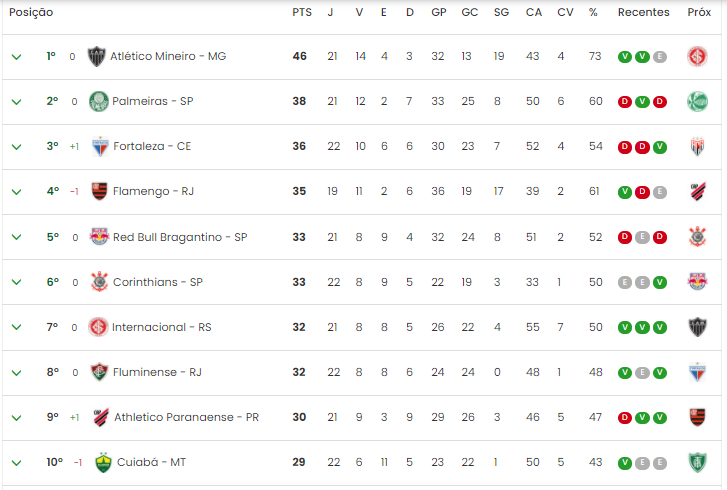
Task: Expand the Atlético Mineiro row chevron
Action: [x=17, y=57]
